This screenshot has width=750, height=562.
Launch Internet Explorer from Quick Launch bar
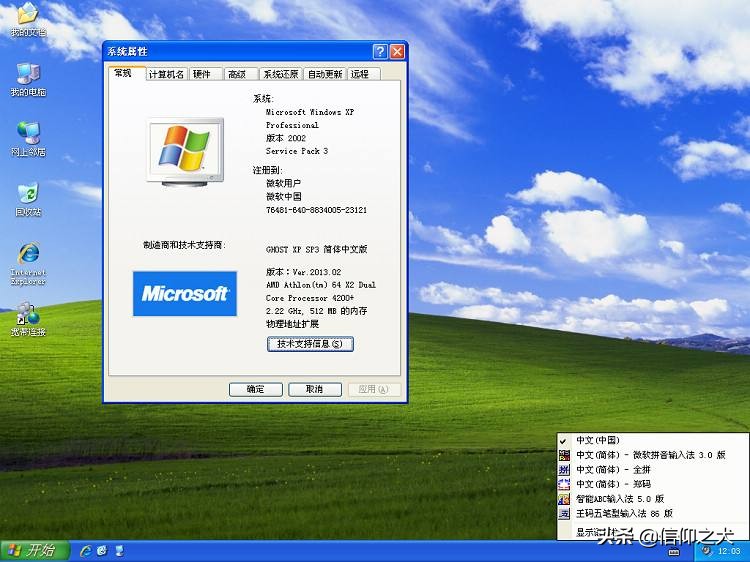(86, 551)
